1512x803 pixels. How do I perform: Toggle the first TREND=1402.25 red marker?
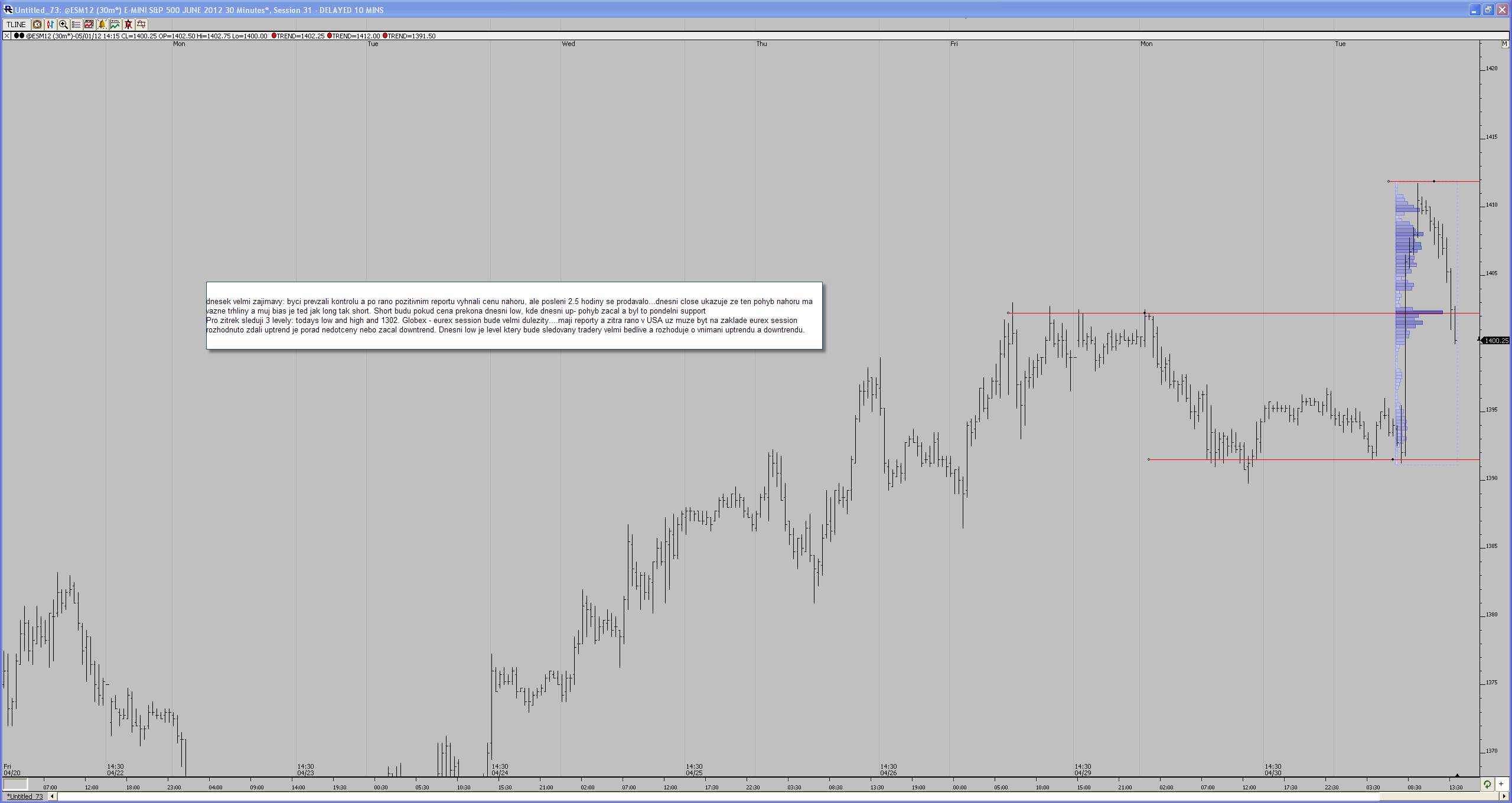(x=274, y=36)
